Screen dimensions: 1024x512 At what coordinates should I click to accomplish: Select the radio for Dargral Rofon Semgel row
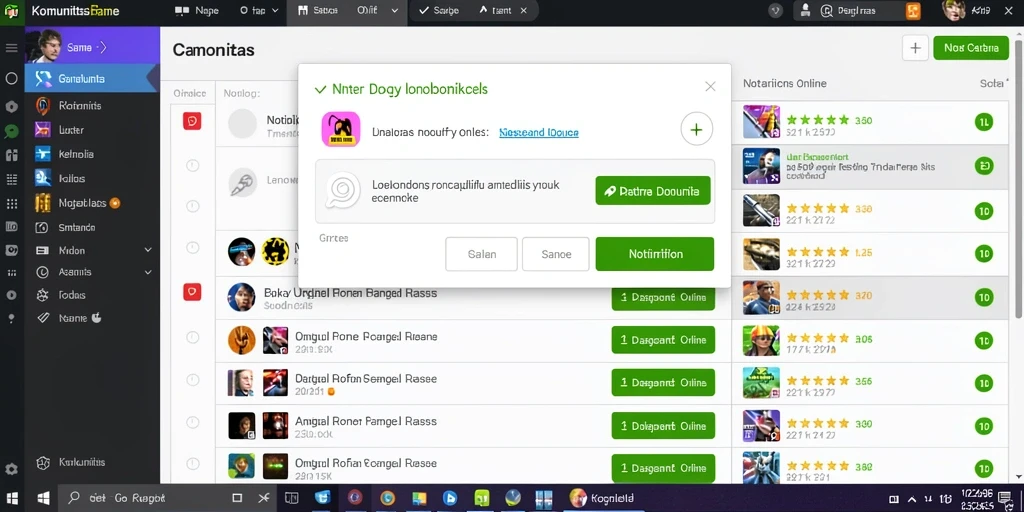[193, 379]
